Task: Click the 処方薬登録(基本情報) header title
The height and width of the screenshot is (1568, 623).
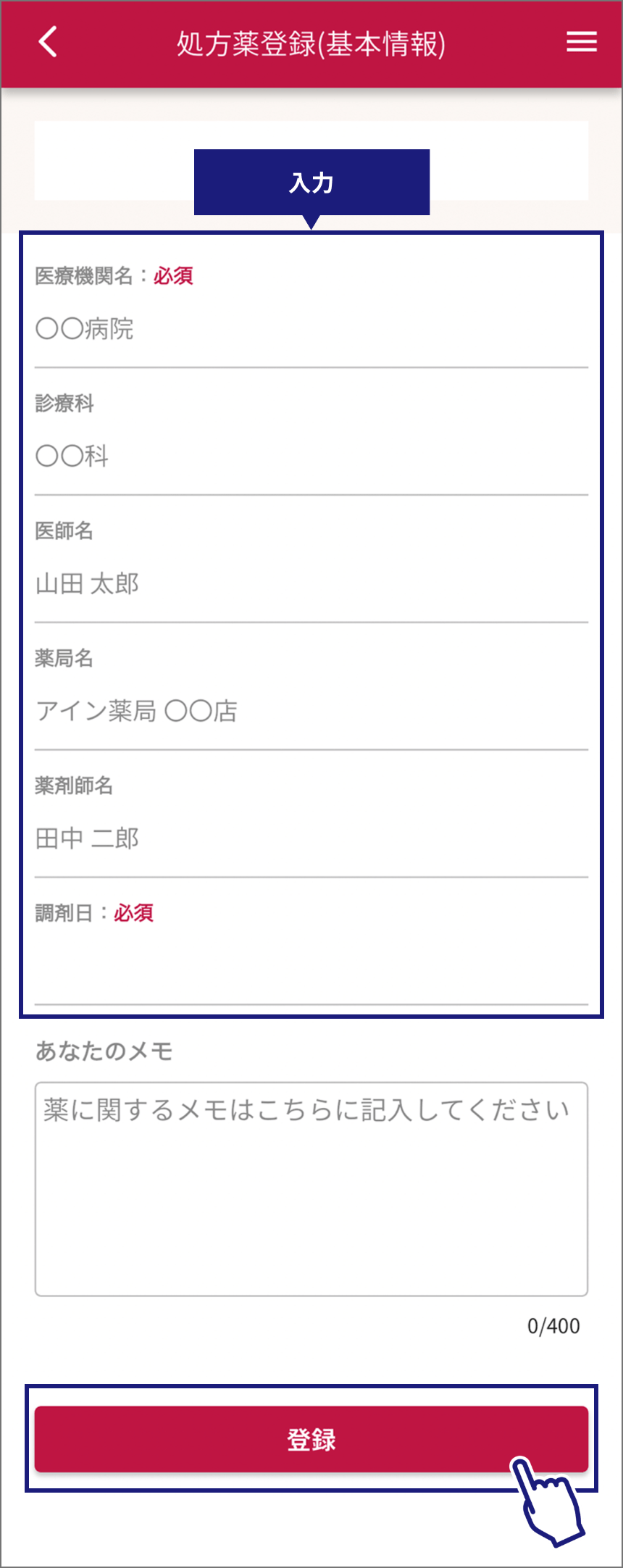Action: coord(311,44)
